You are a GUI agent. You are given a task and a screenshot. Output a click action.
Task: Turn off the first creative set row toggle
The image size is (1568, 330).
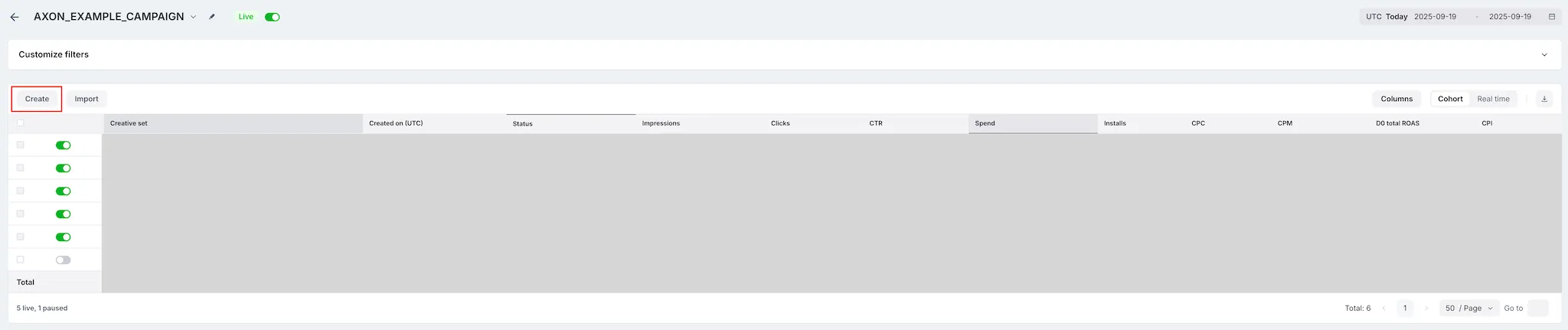point(64,145)
